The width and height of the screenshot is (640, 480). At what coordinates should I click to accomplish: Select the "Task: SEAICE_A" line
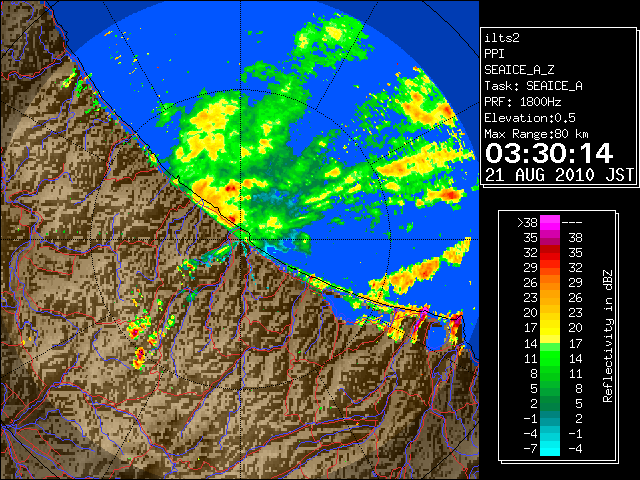(x=533, y=86)
